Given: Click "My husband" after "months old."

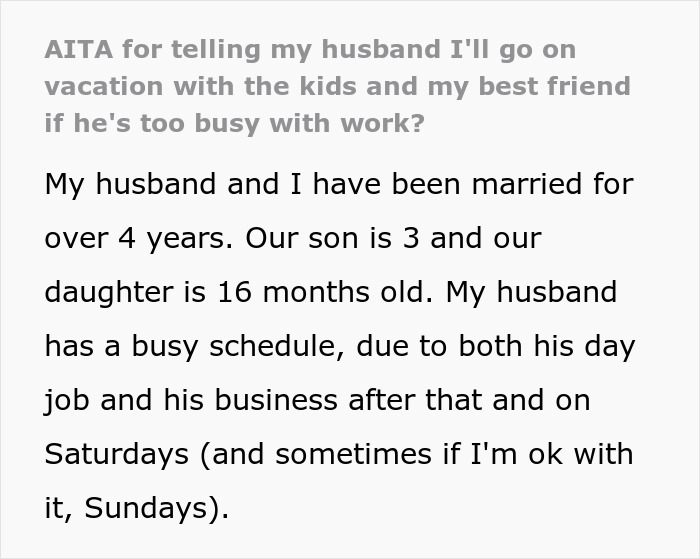Looking at the screenshot, I should [531, 293].
